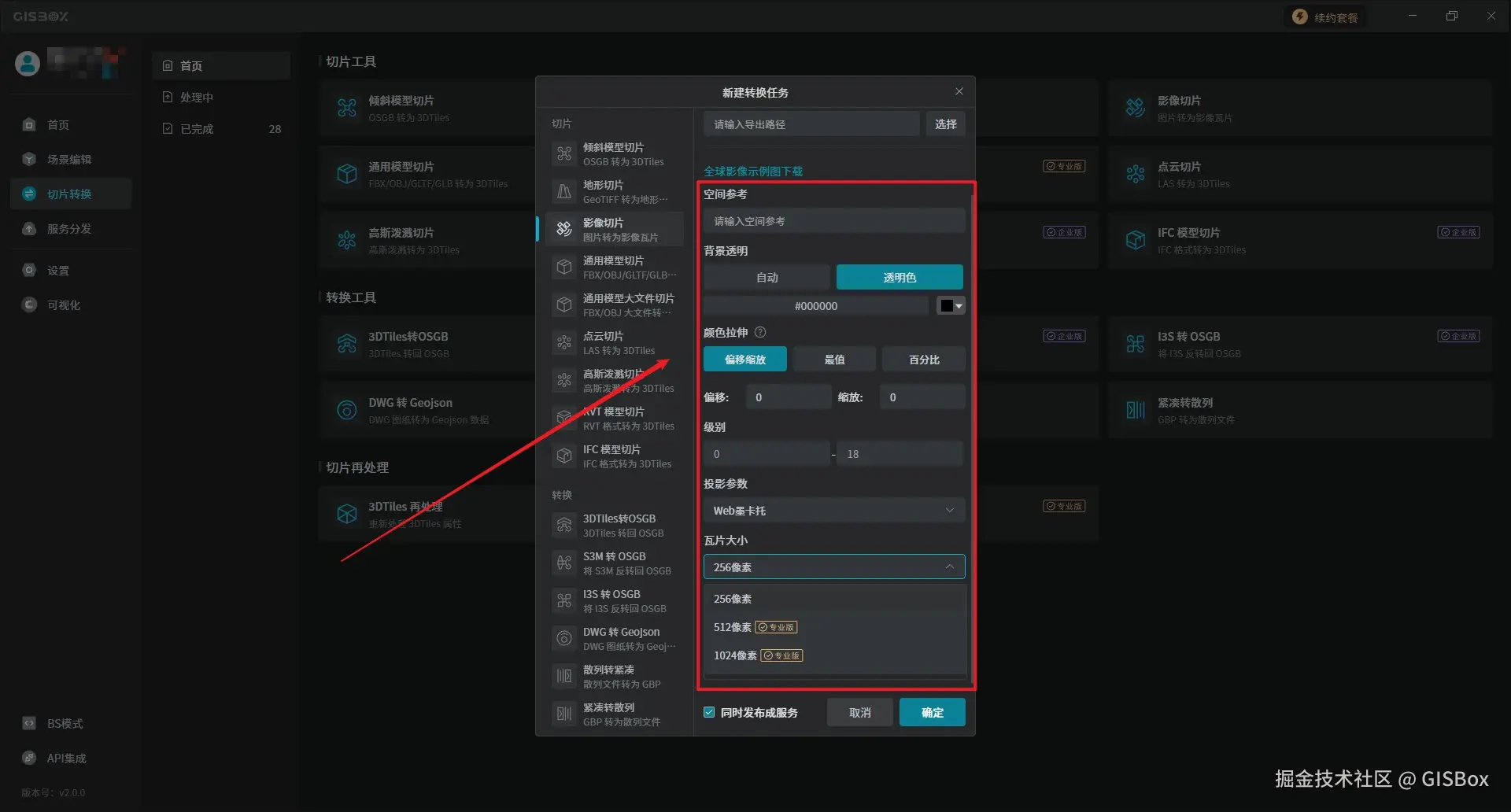Click the 缩放 scale value field
The height and width of the screenshot is (812, 1511).
(922, 397)
